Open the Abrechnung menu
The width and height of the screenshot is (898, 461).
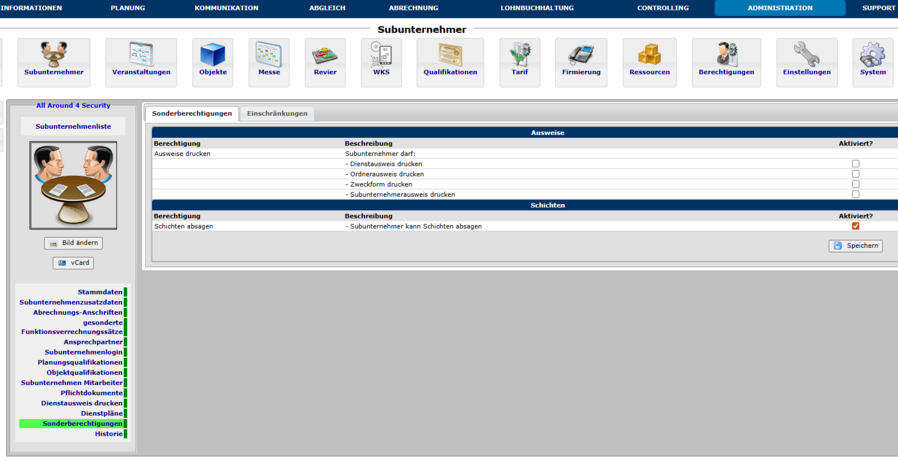tap(413, 8)
